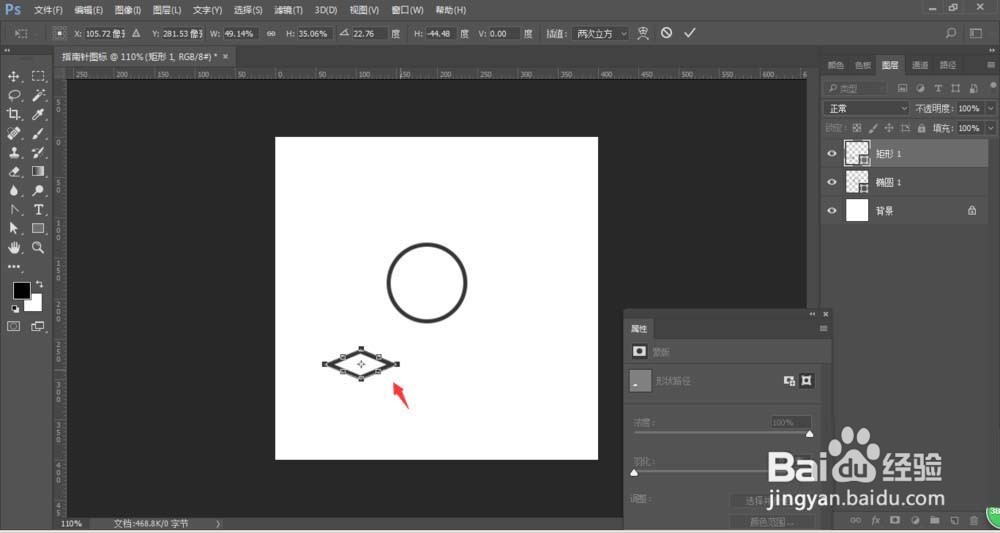Select the Gradient tool
Viewport: 1000px width, 533px height.
coord(38,172)
